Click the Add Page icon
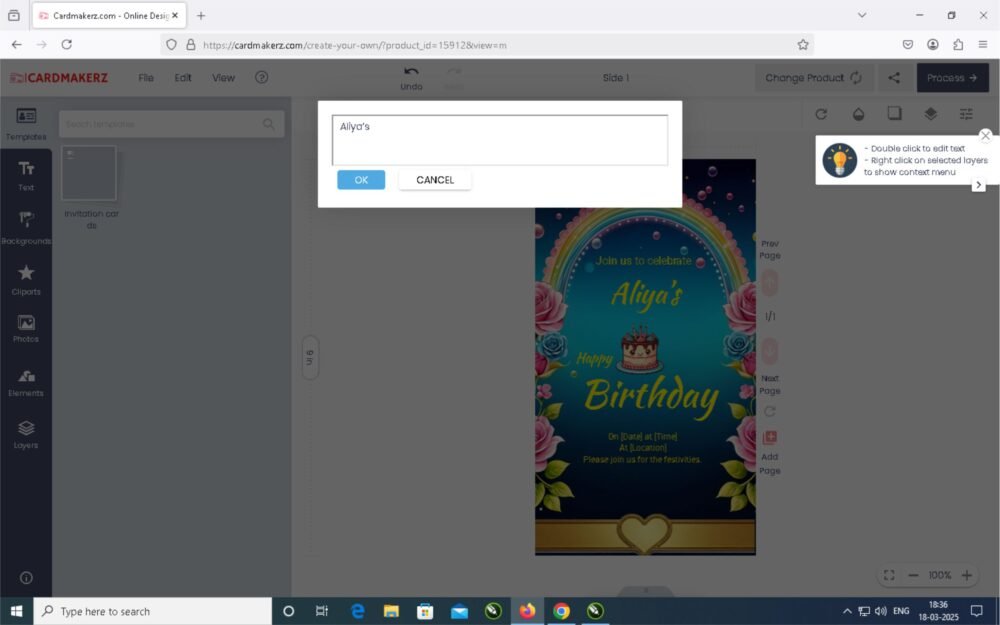This screenshot has width=1000, height=625. click(x=769, y=438)
